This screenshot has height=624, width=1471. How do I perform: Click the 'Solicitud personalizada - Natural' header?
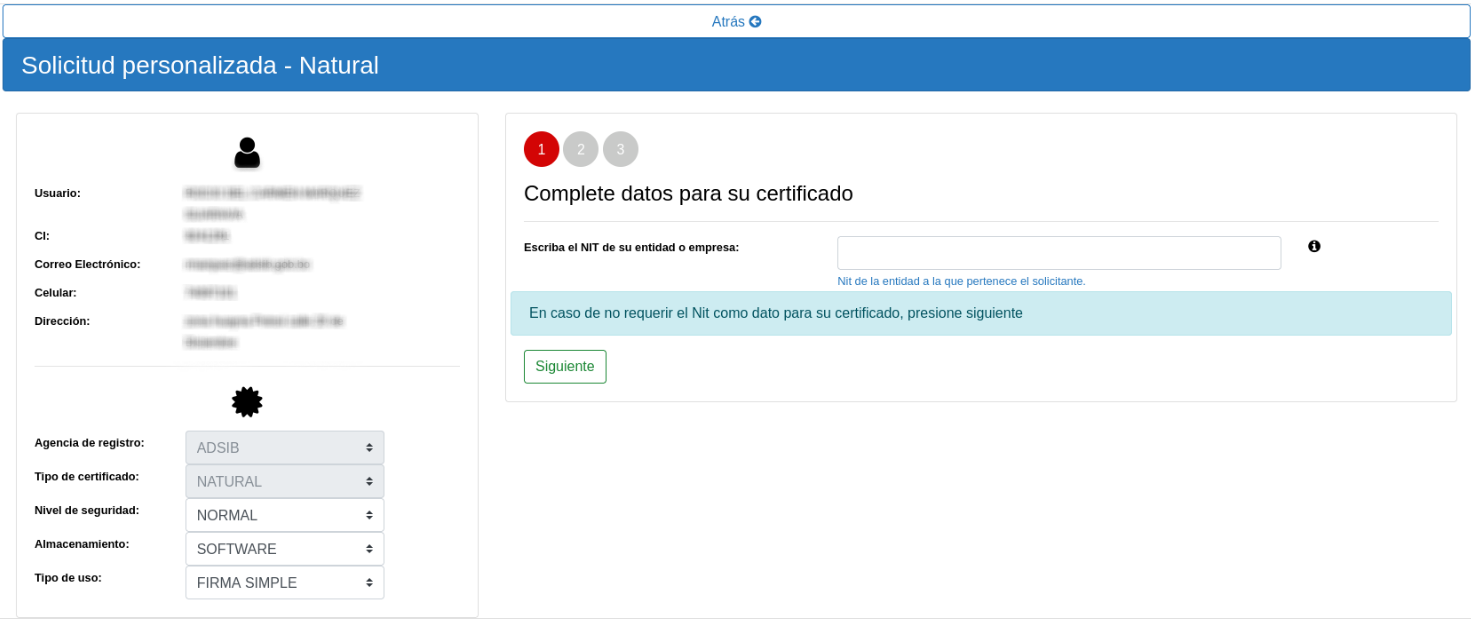(200, 65)
